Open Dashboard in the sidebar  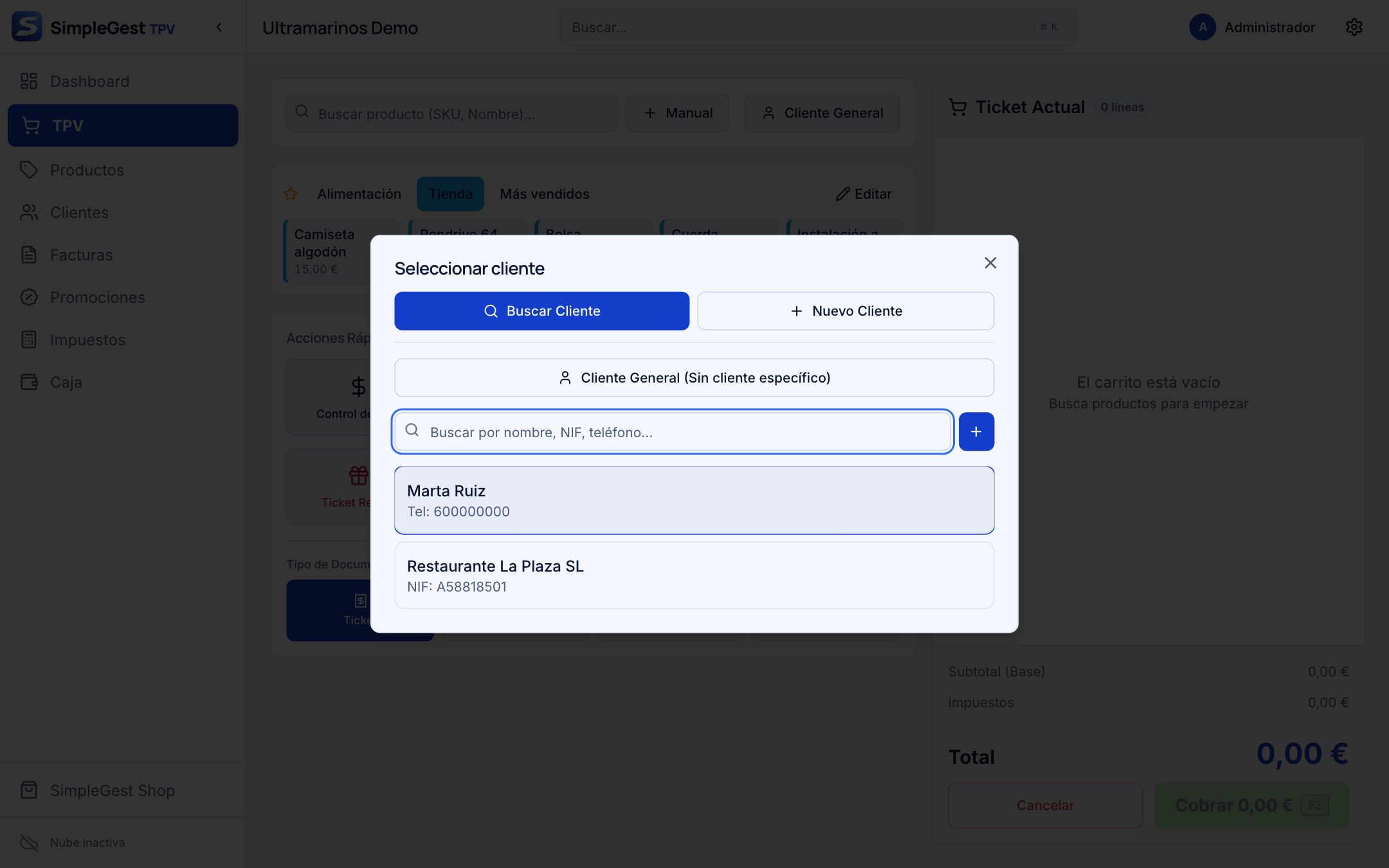coord(123,82)
